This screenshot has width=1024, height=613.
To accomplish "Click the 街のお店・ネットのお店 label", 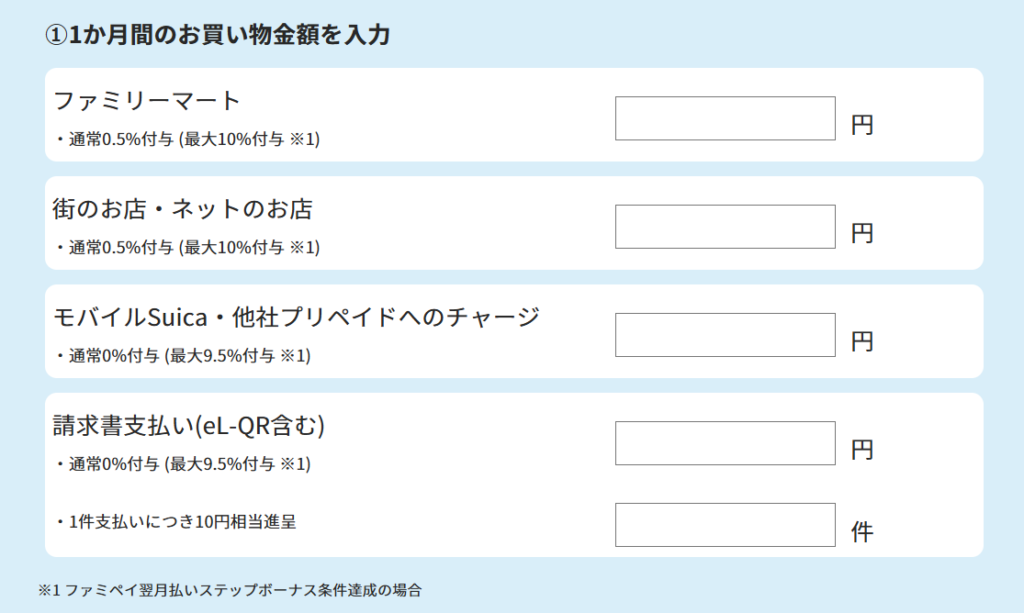I will point(182,209).
